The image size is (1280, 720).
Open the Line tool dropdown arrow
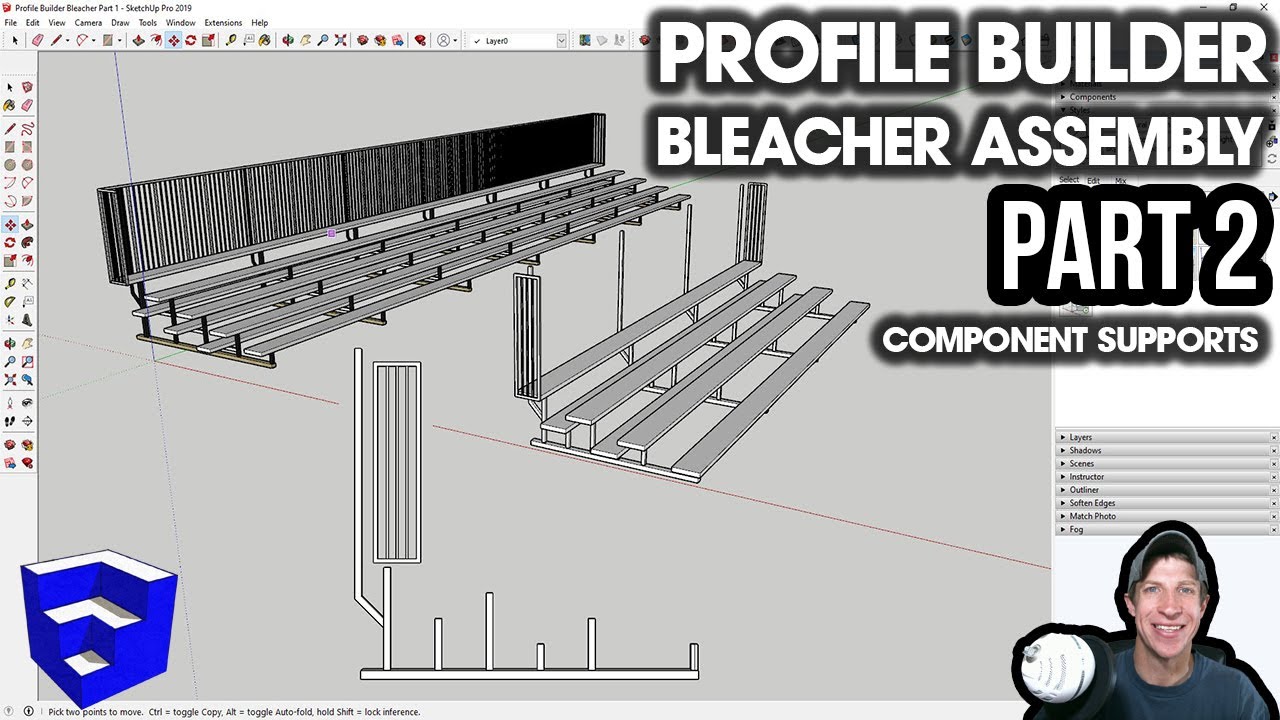(69, 41)
